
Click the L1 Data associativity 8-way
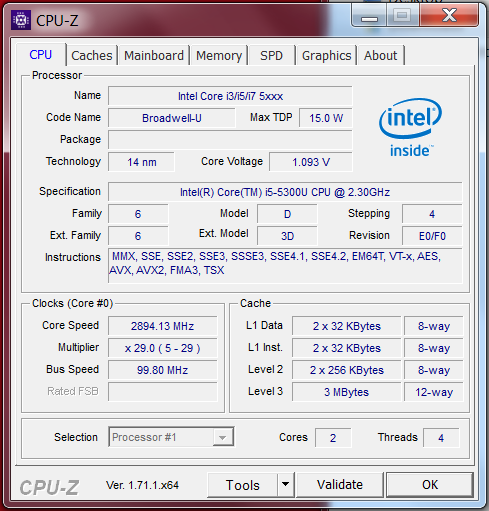pyautogui.click(x=434, y=326)
